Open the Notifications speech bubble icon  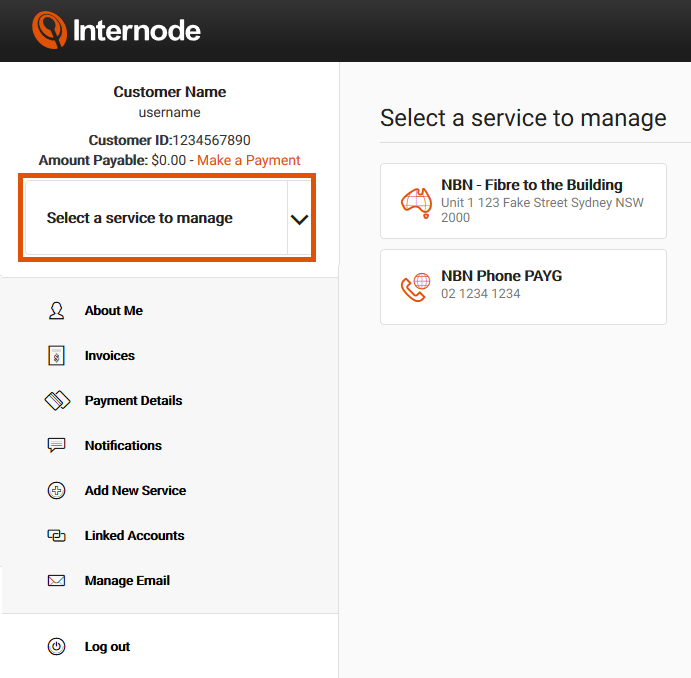click(56, 445)
